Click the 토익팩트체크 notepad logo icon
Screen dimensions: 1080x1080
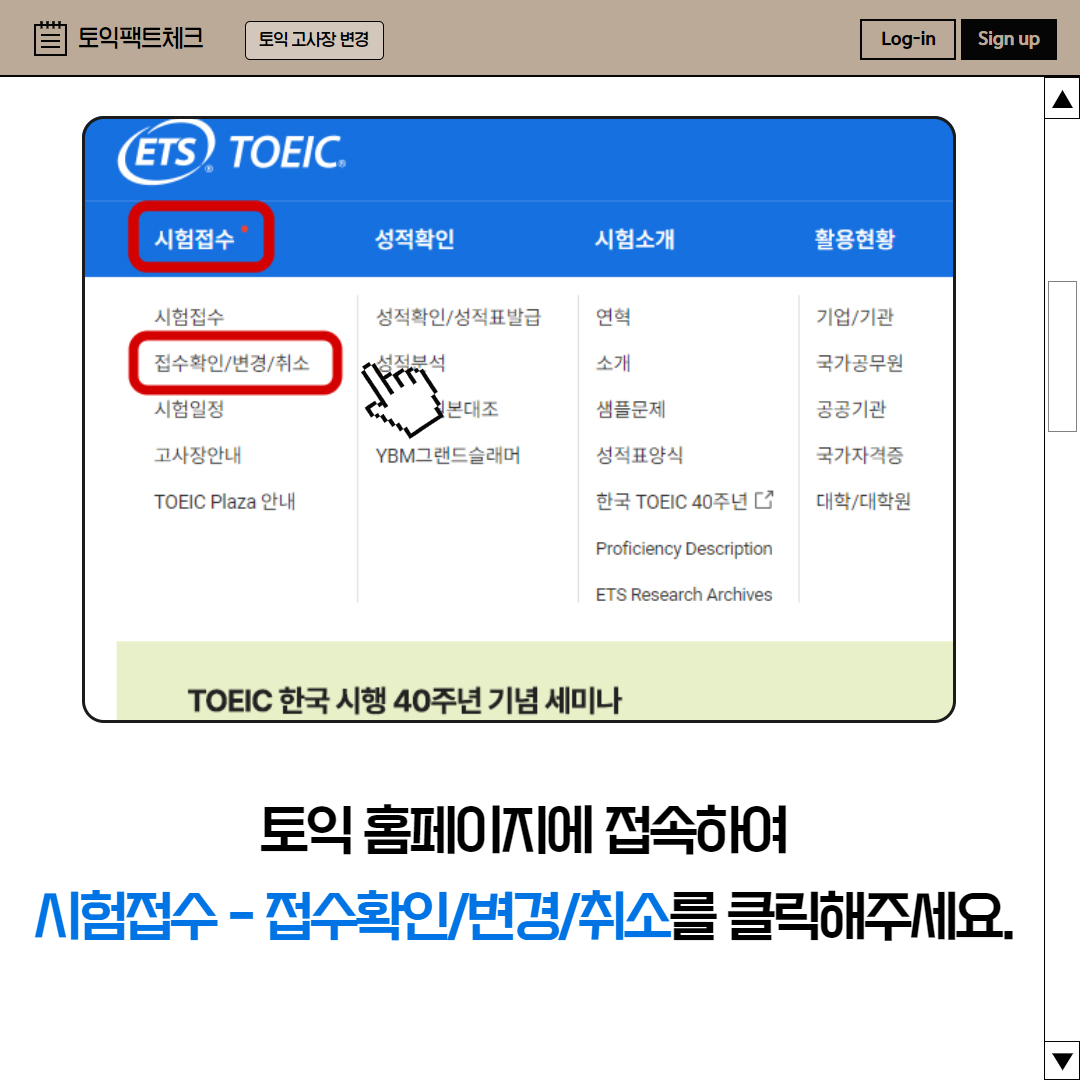coord(50,39)
